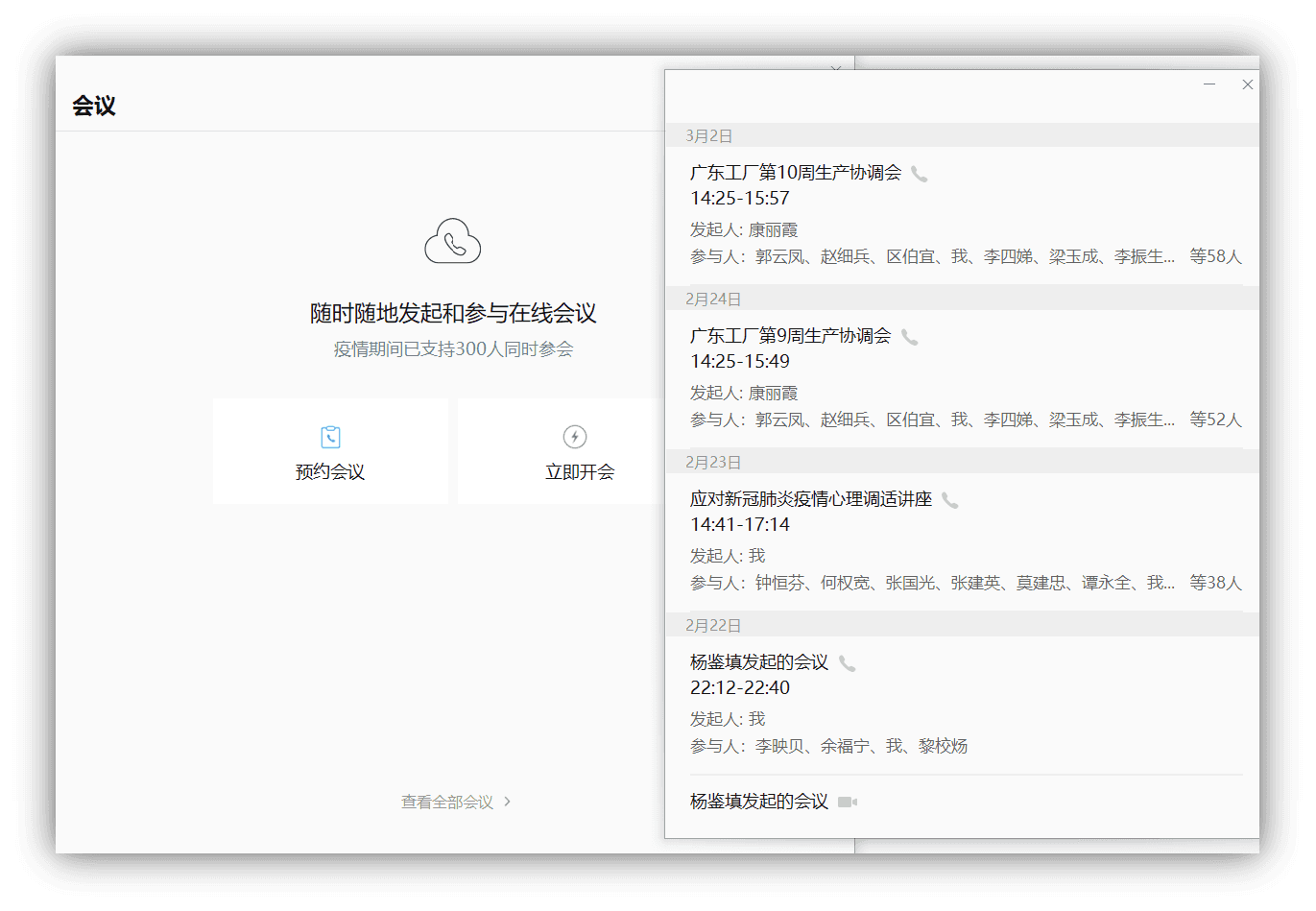Open 广东工厂第9周生产协调会 meeting record
This screenshot has width=1316, height=911.
790,336
